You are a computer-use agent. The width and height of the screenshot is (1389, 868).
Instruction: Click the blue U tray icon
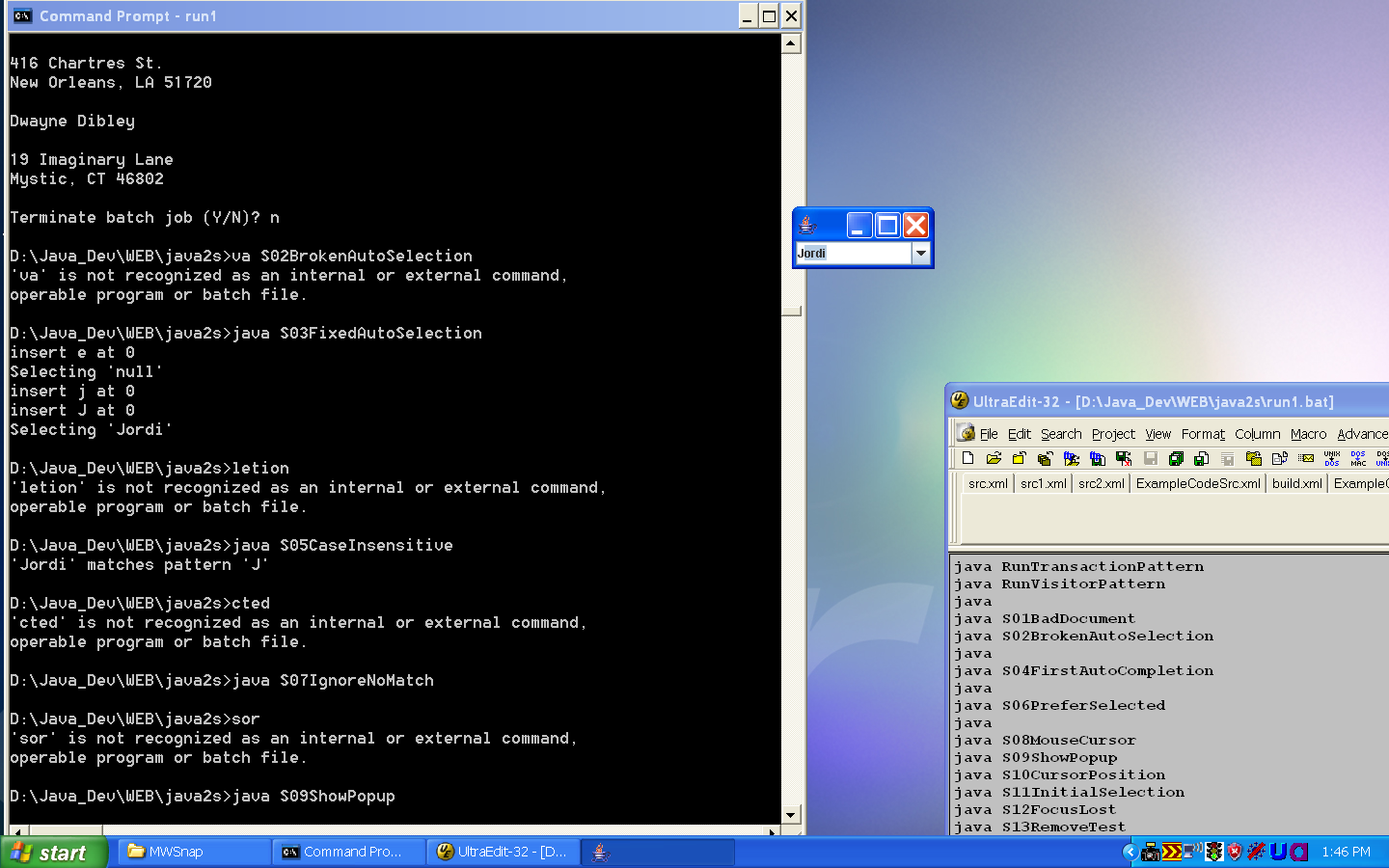tap(1279, 852)
